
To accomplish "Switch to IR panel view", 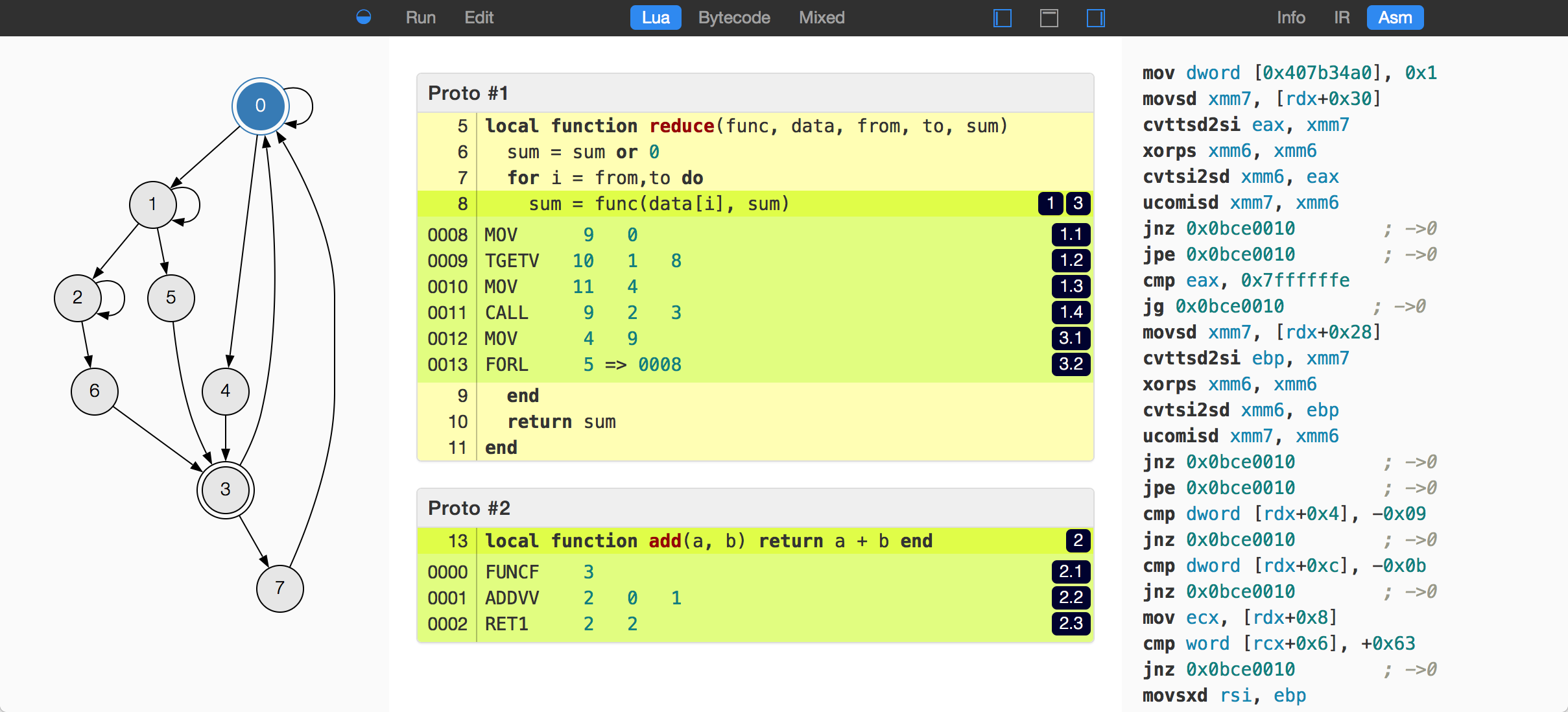I will pyautogui.click(x=1342, y=17).
